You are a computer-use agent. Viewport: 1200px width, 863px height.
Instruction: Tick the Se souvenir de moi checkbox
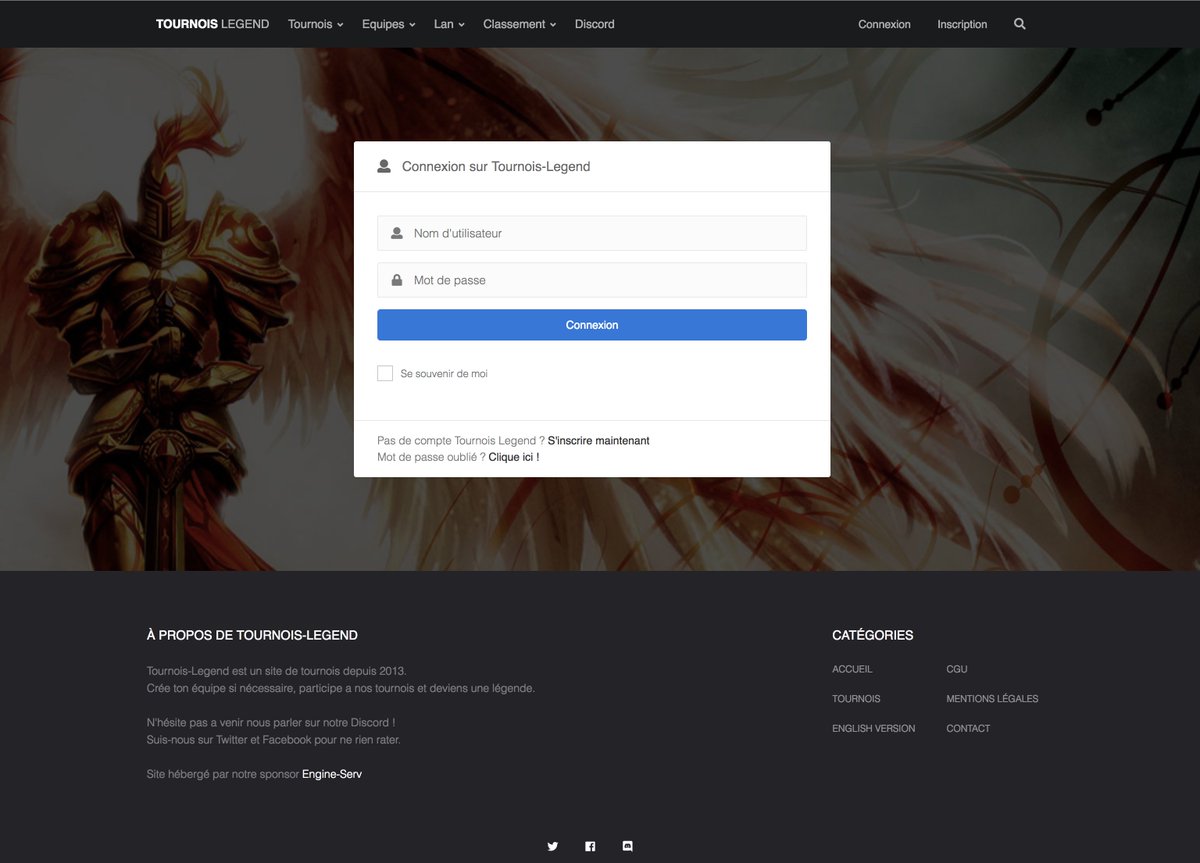(x=385, y=373)
